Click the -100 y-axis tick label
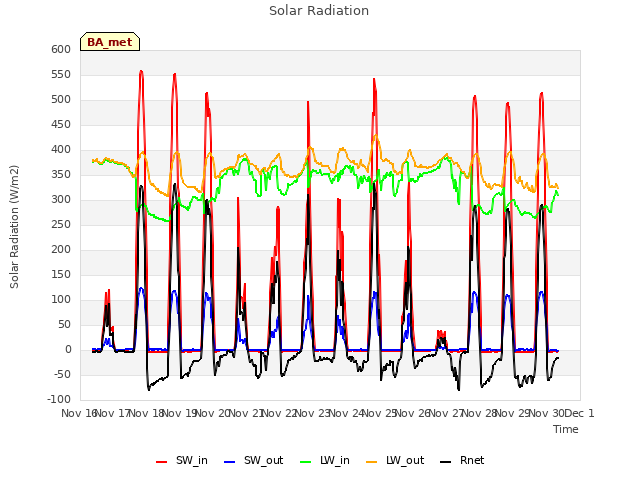The width and height of the screenshot is (640, 480). pos(59,399)
